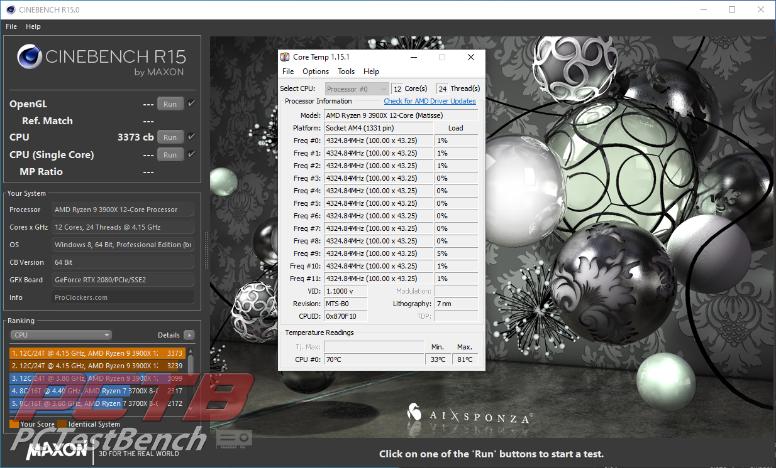
Task: Click the CPU score 3373 cb
Action: click(136, 137)
